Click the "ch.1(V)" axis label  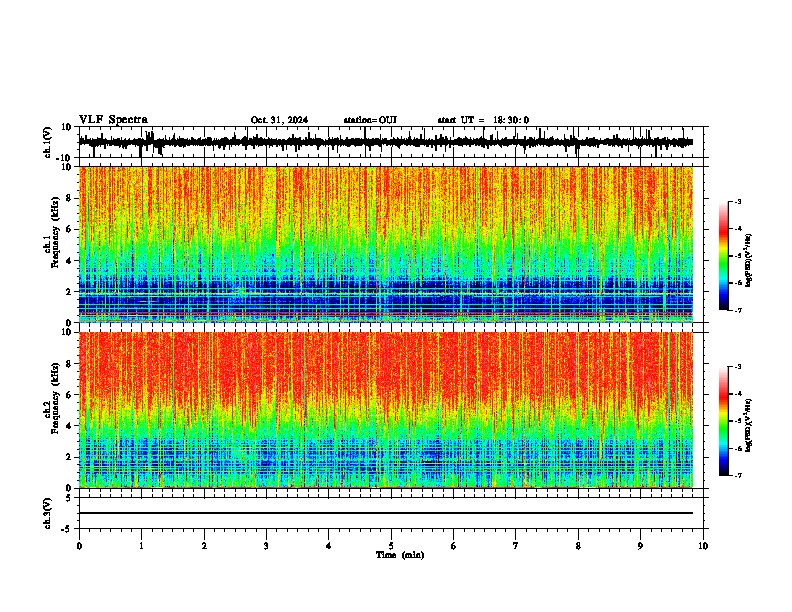[48, 142]
